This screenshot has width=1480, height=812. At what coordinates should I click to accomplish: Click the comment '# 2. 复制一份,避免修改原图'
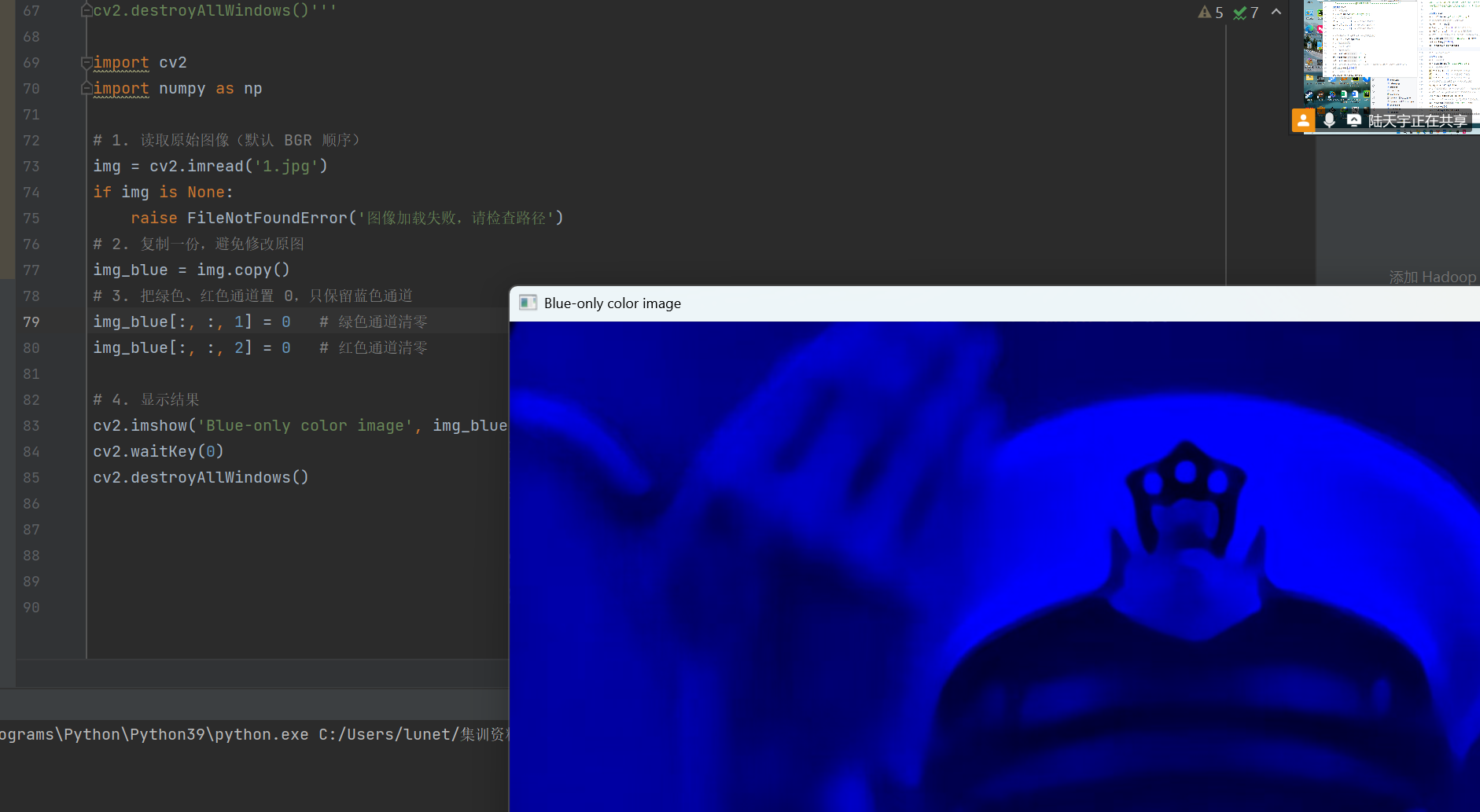point(198,244)
